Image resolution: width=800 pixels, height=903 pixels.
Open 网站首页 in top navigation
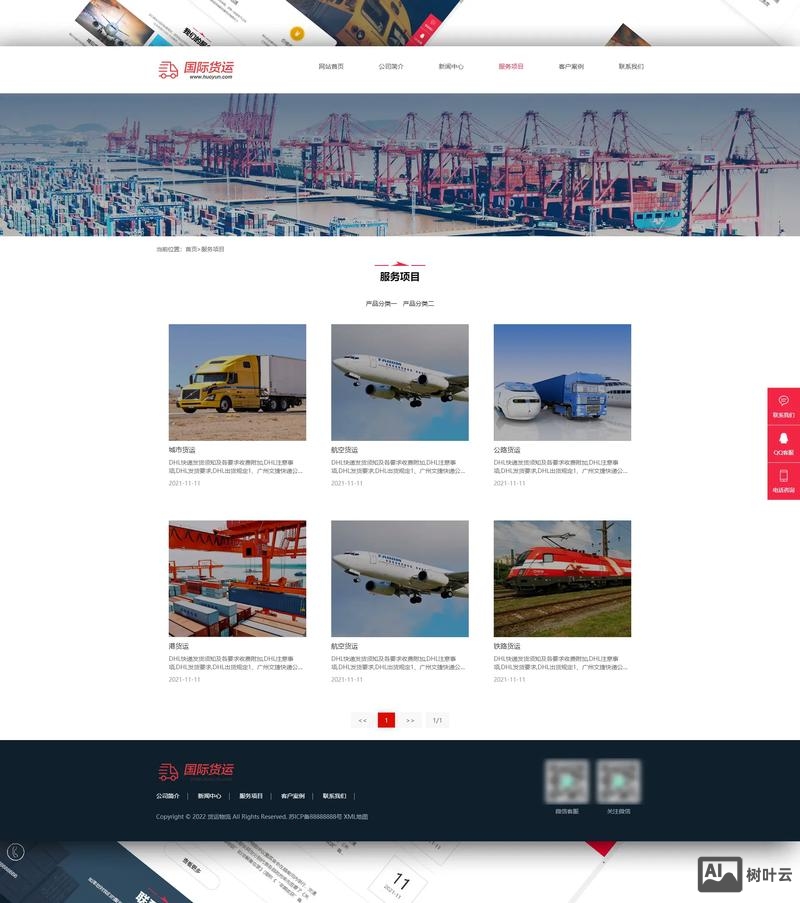tap(331, 67)
